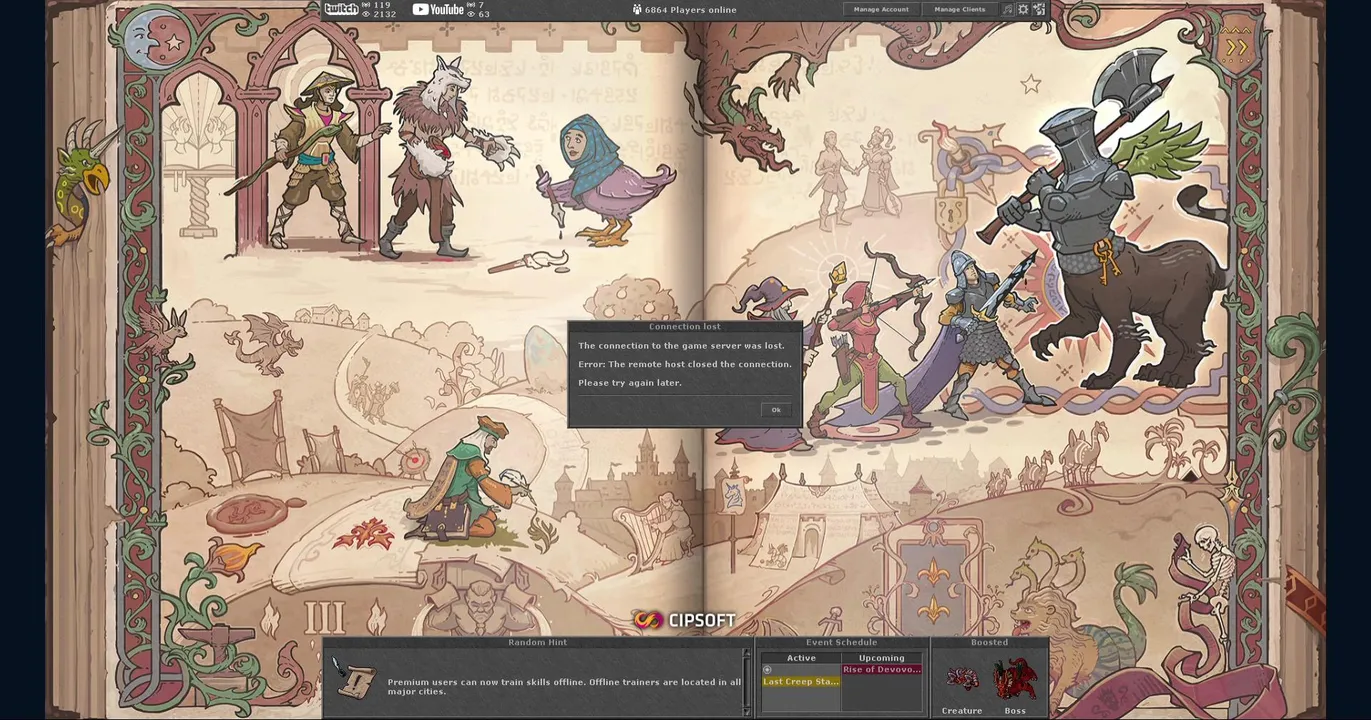Open Manage Account

pos(881,9)
